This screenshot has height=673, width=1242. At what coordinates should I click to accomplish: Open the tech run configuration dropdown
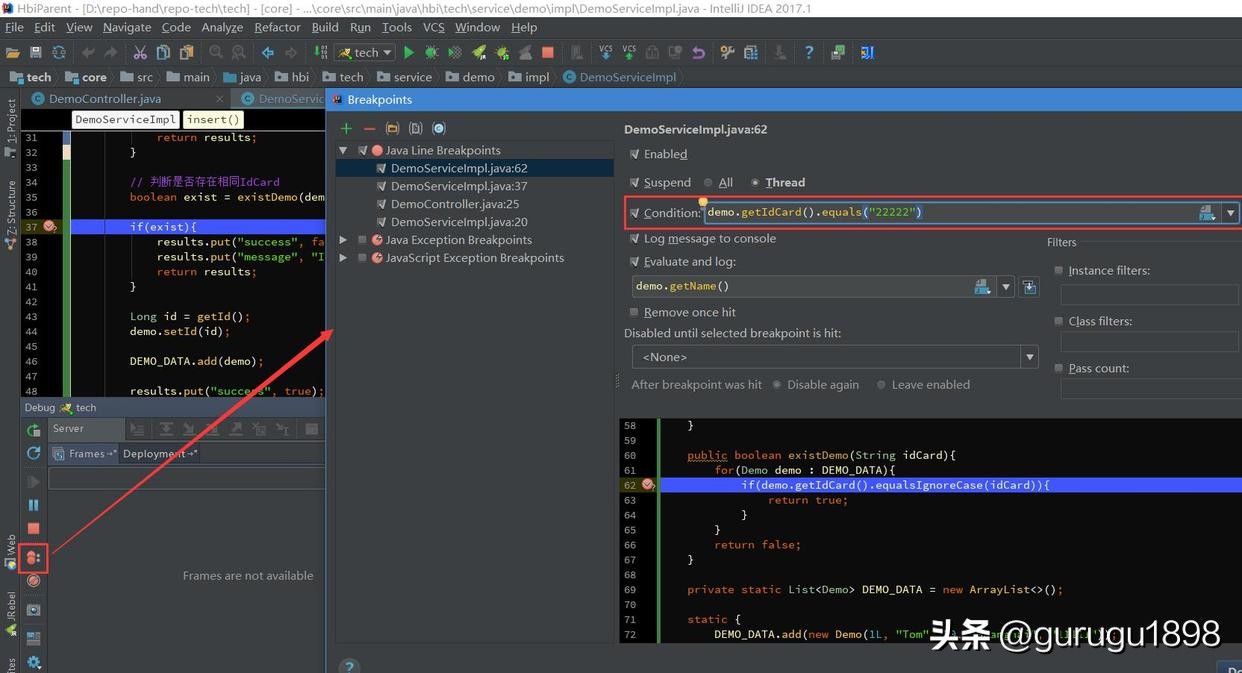[x=385, y=51]
